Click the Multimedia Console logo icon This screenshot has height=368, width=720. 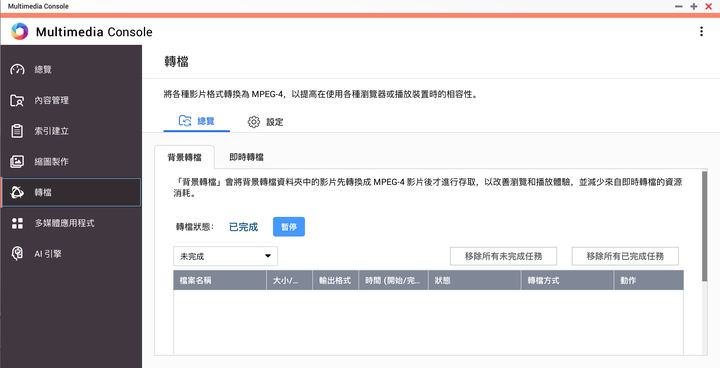click(19, 31)
